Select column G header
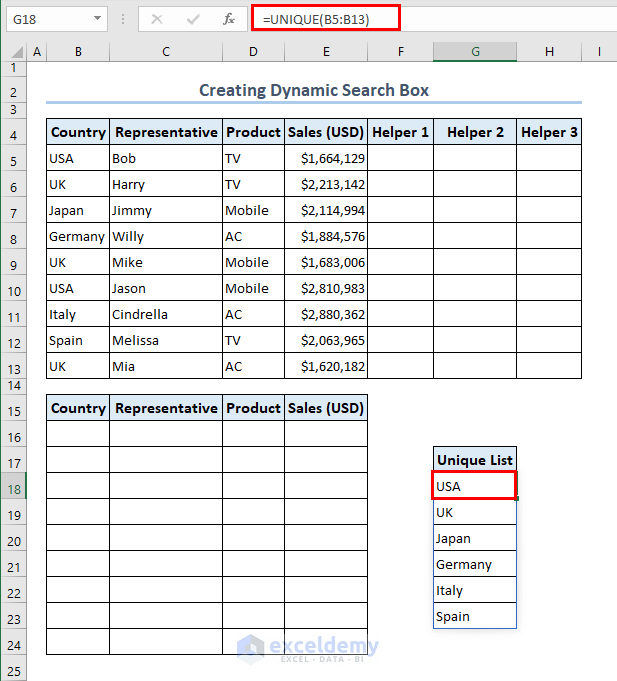 point(475,52)
